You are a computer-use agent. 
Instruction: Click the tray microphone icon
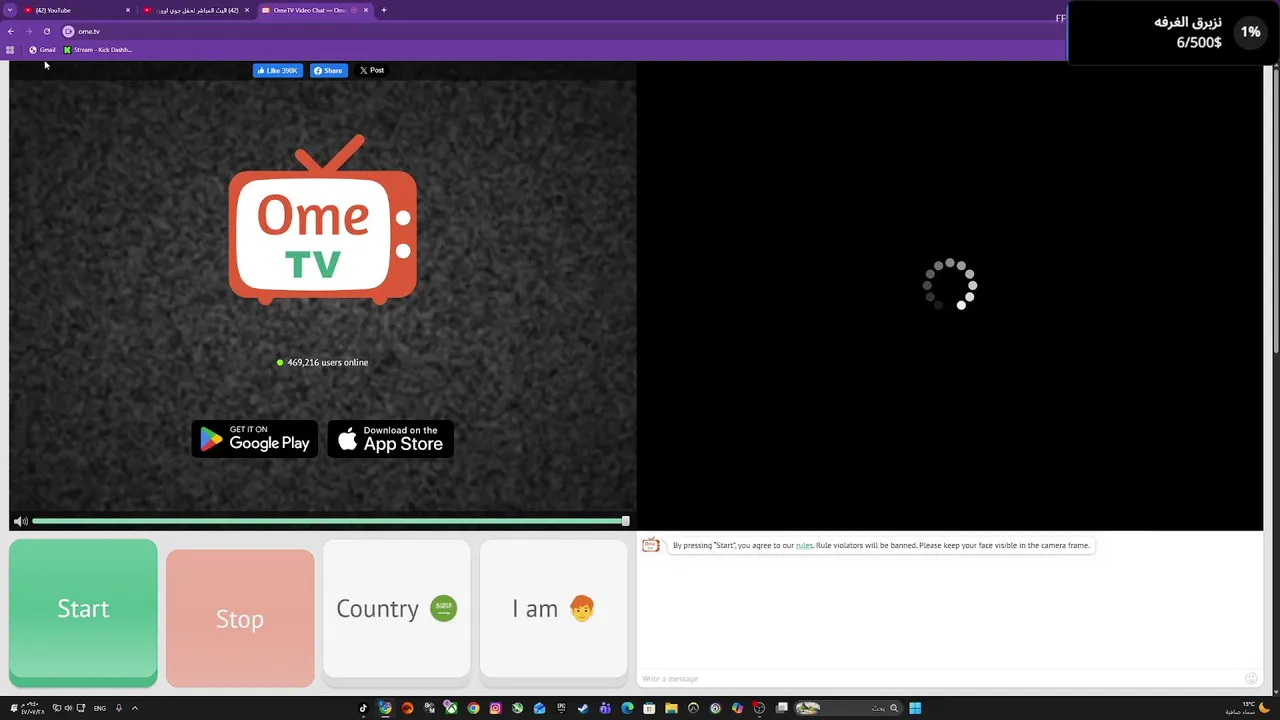tap(118, 708)
